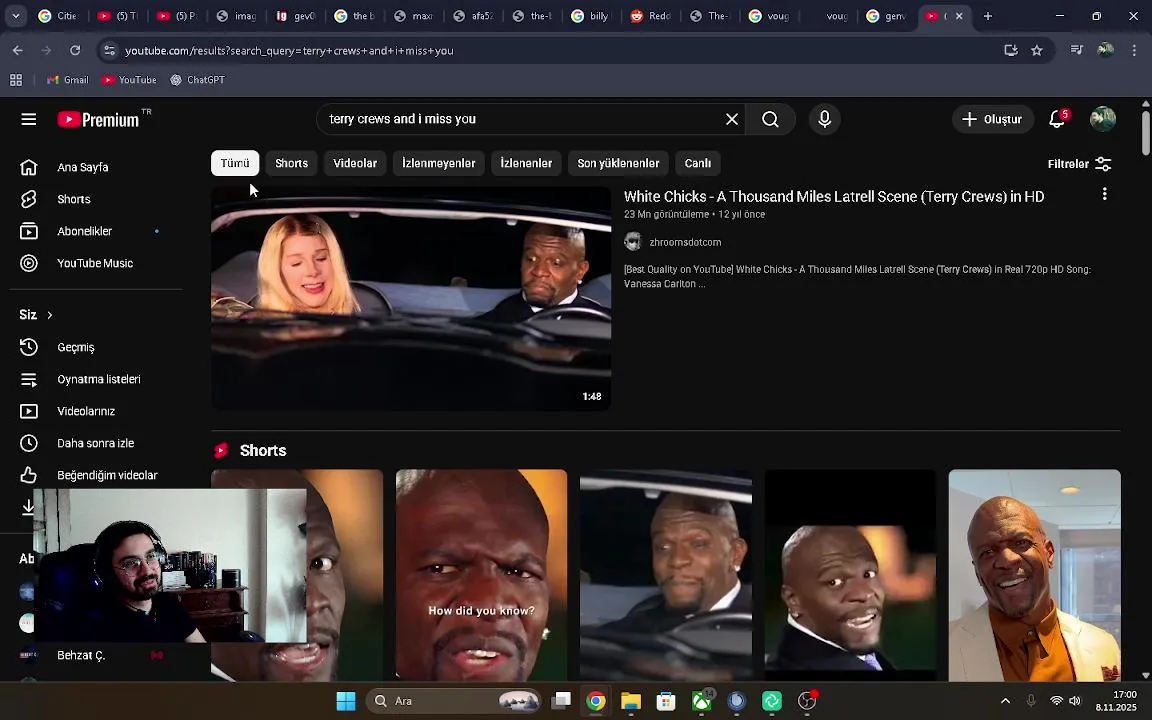Open the How did you know? Short
The image size is (1152, 720).
481,575
